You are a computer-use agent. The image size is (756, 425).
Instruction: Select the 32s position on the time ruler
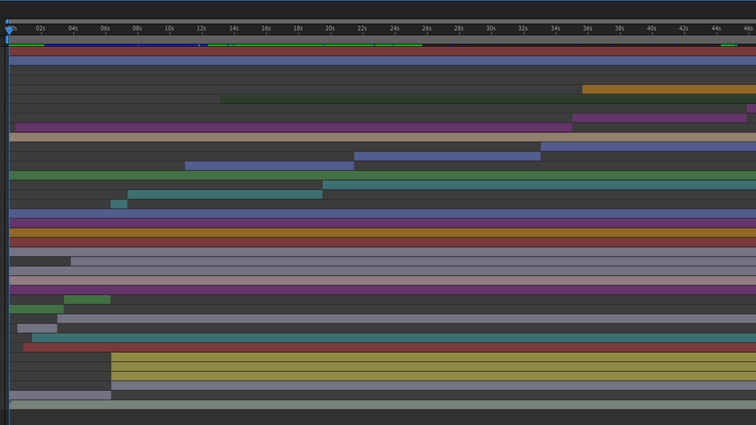523,28
